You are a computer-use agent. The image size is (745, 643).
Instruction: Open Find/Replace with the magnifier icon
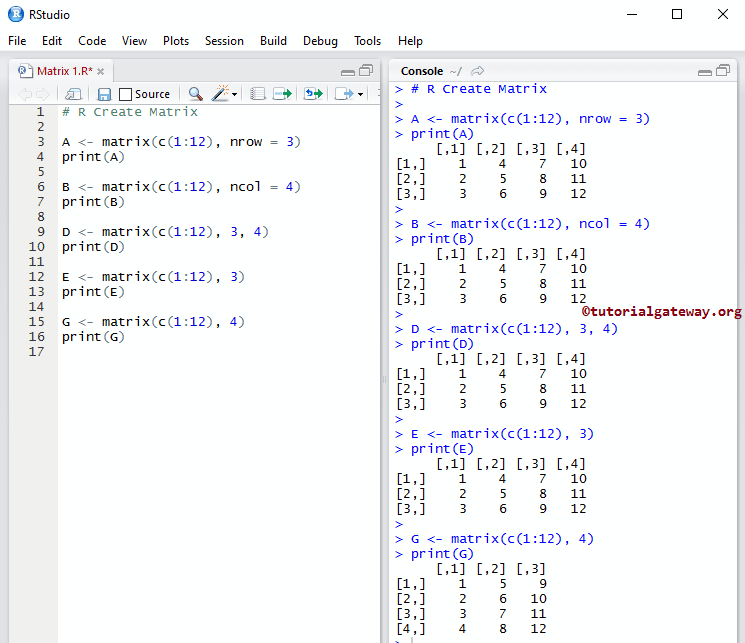tap(195, 94)
